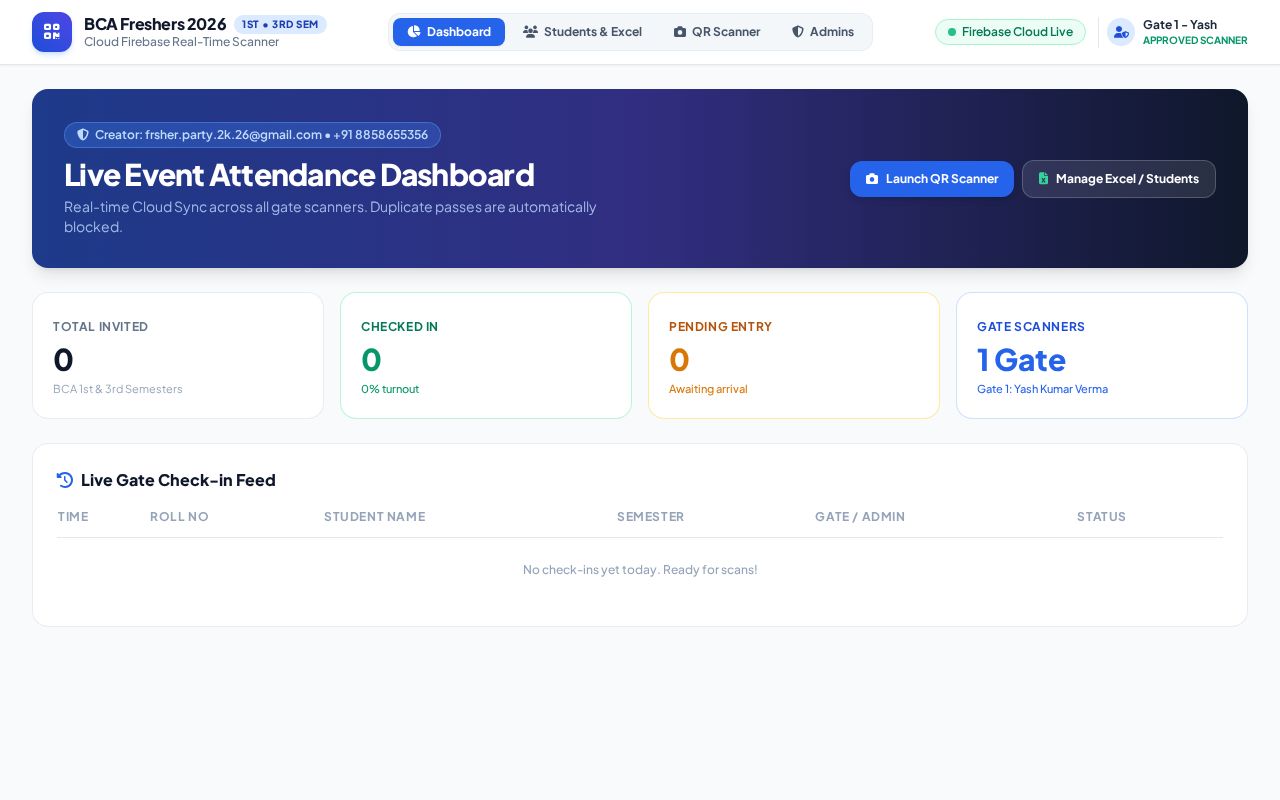Click 'BCA 1st & 3rd Semesters' caption
The height and width of the screenshot is (800, 1280).
click(118, 389)
